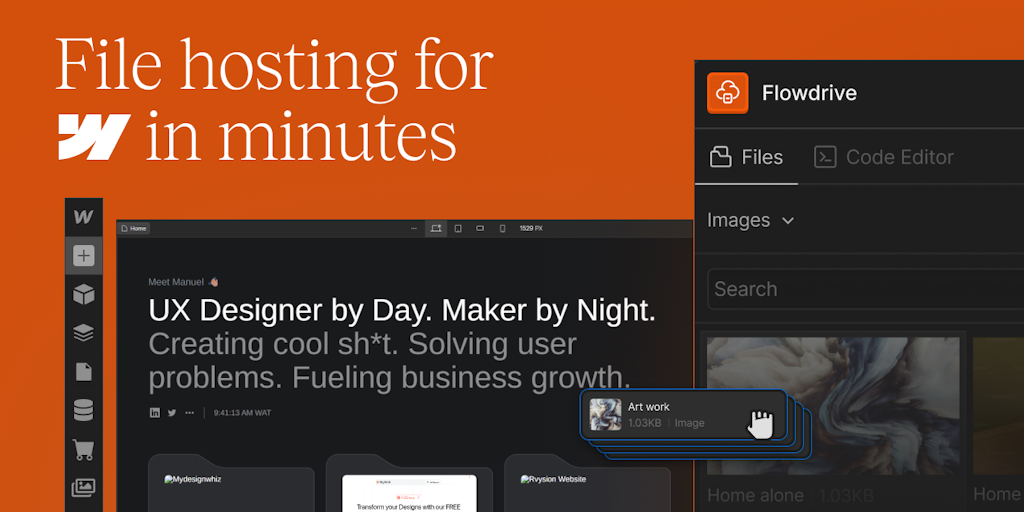Open the Mydesignwhiz project card

pyautogui.click(x=231, y=483)
